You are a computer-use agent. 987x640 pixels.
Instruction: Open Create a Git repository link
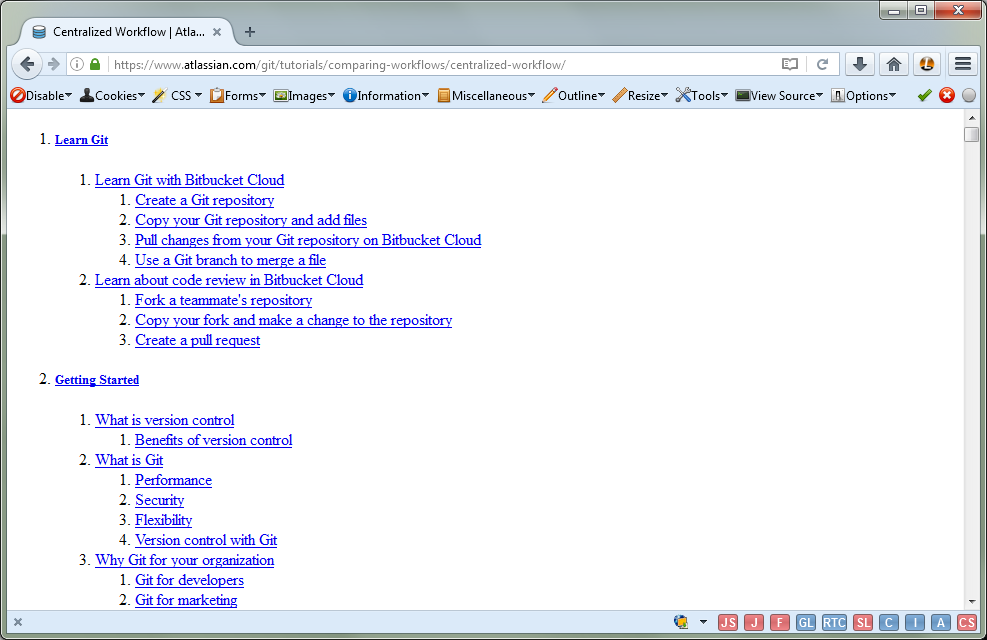205,200
